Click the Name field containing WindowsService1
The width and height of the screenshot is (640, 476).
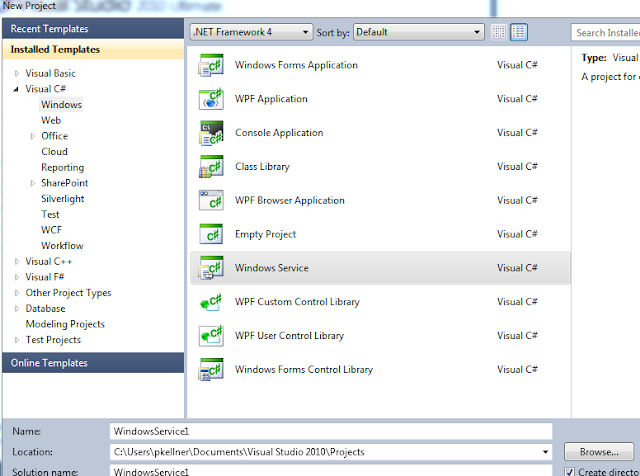tap(331, 431)
